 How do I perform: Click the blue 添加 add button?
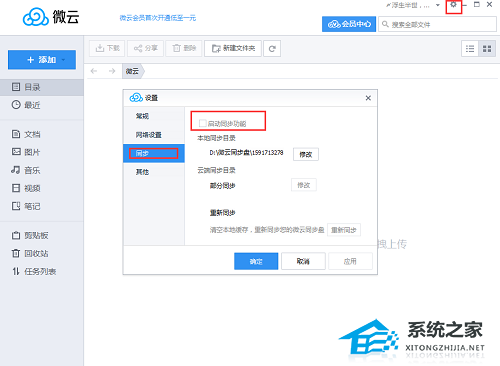click(x=42, y=60)
